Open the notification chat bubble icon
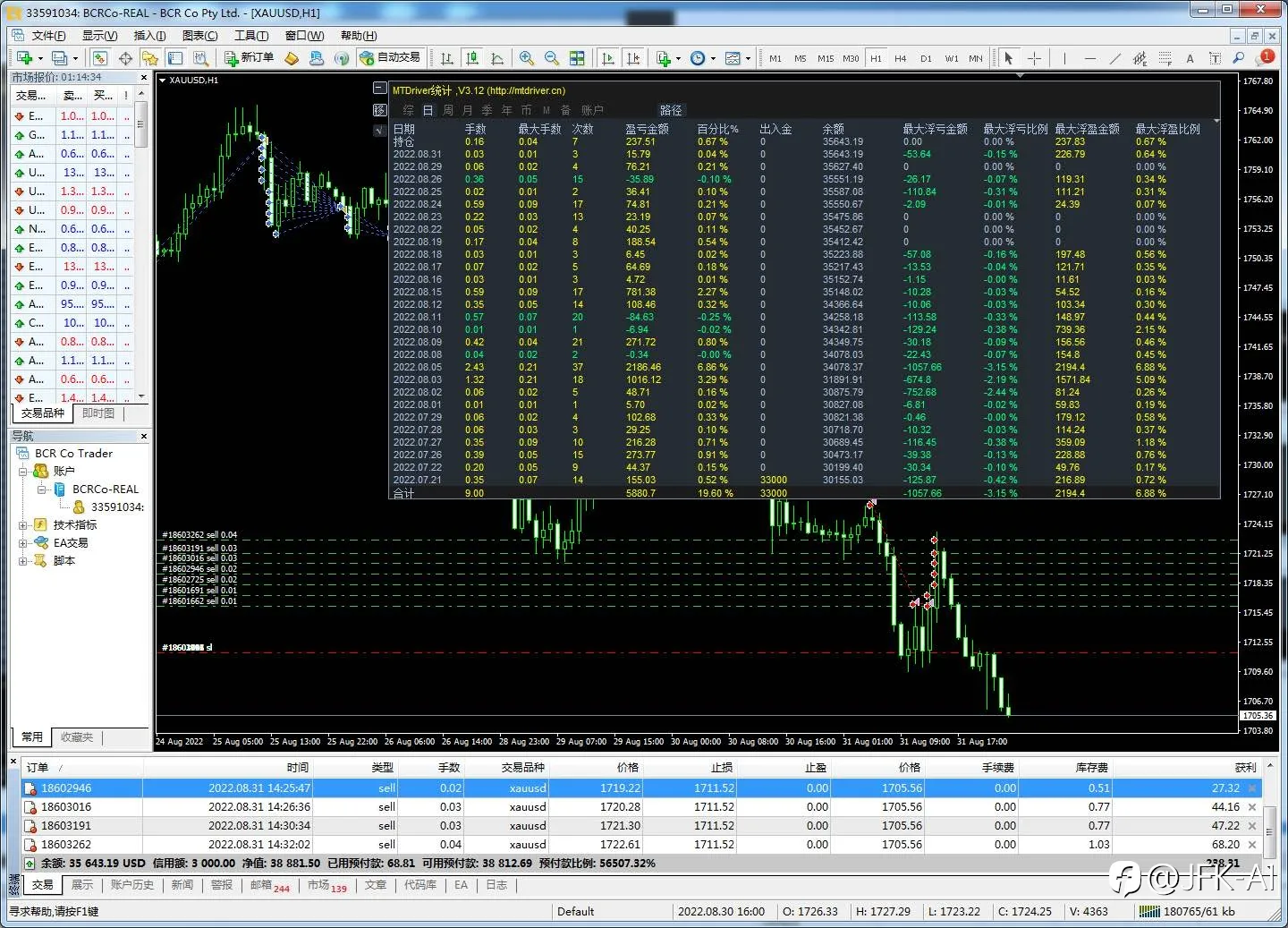The height and width of the screenshot is (928, 1288). coord(1266,57)
